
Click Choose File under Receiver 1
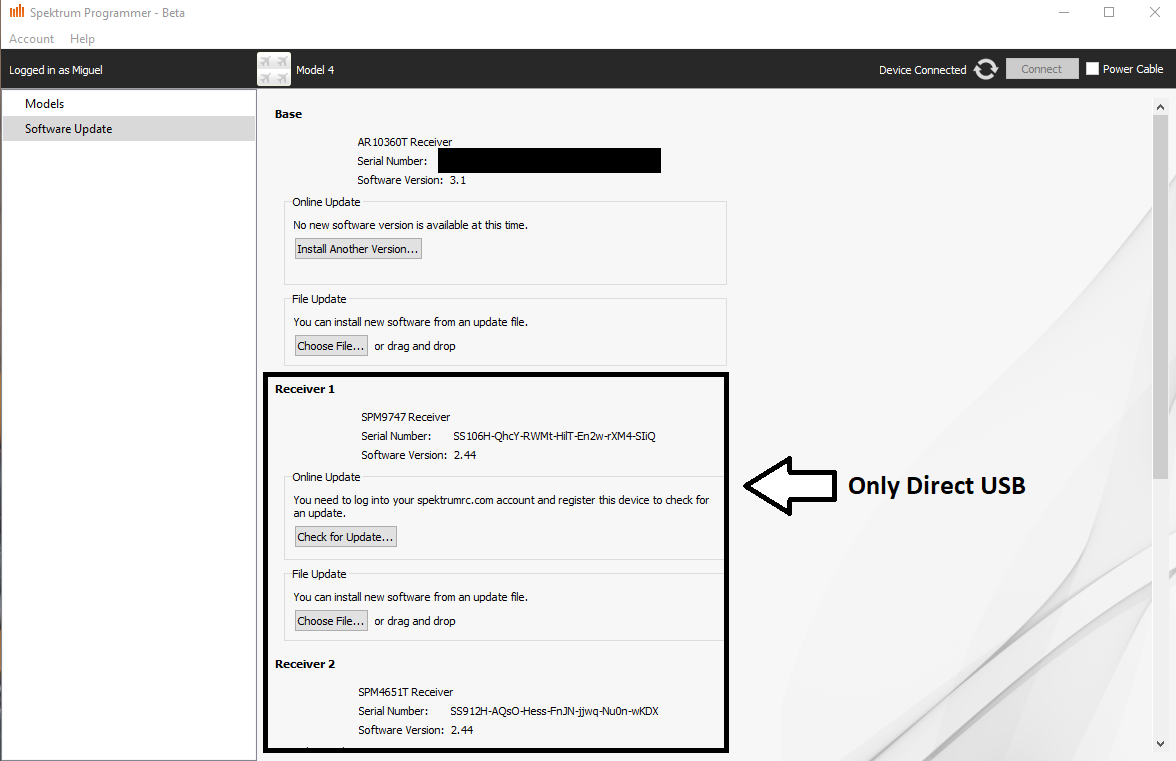pos(331,621)
